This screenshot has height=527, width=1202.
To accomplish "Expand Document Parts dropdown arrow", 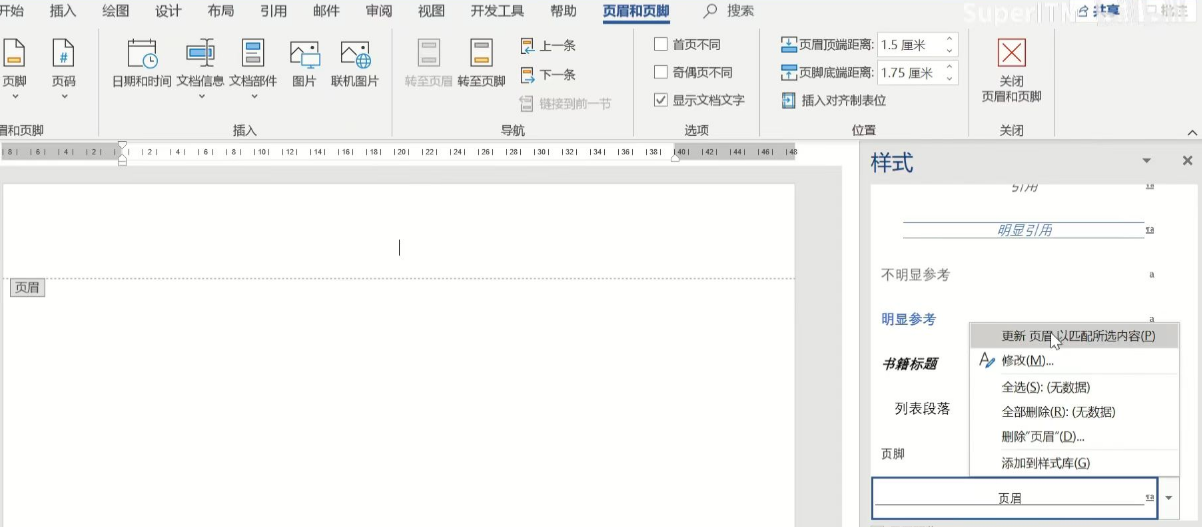I will (254, 97).
